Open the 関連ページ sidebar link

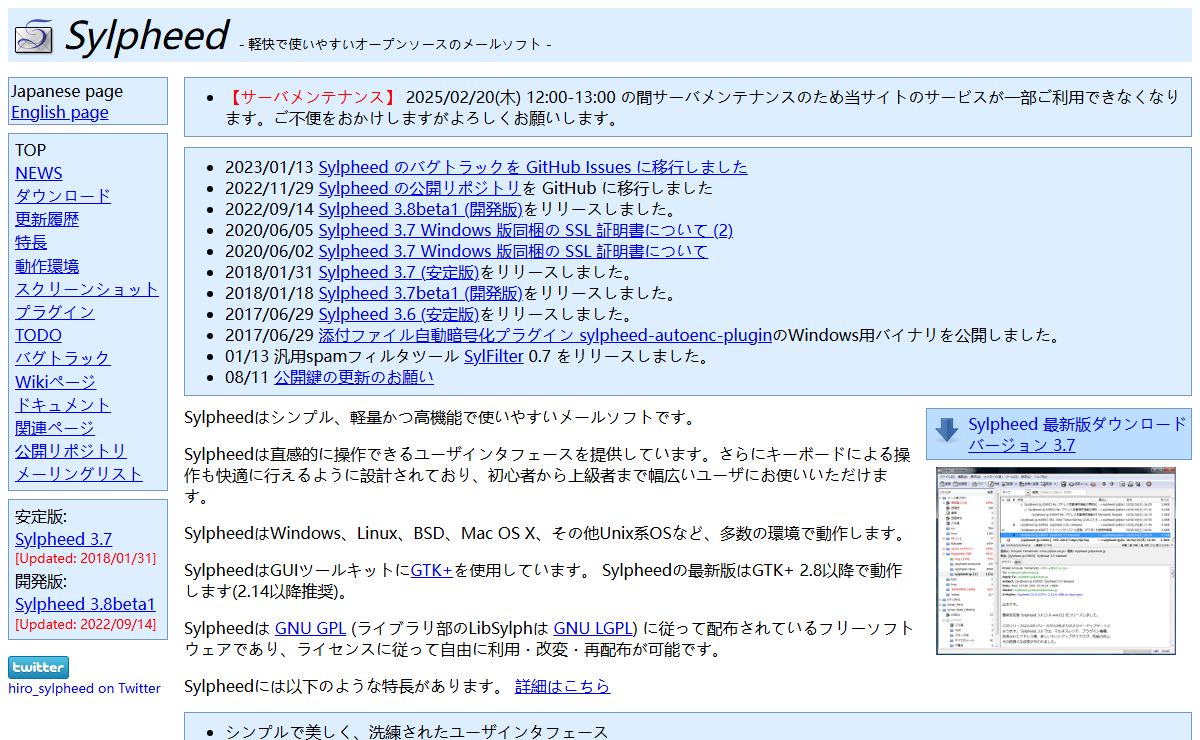tap(55, 428)
